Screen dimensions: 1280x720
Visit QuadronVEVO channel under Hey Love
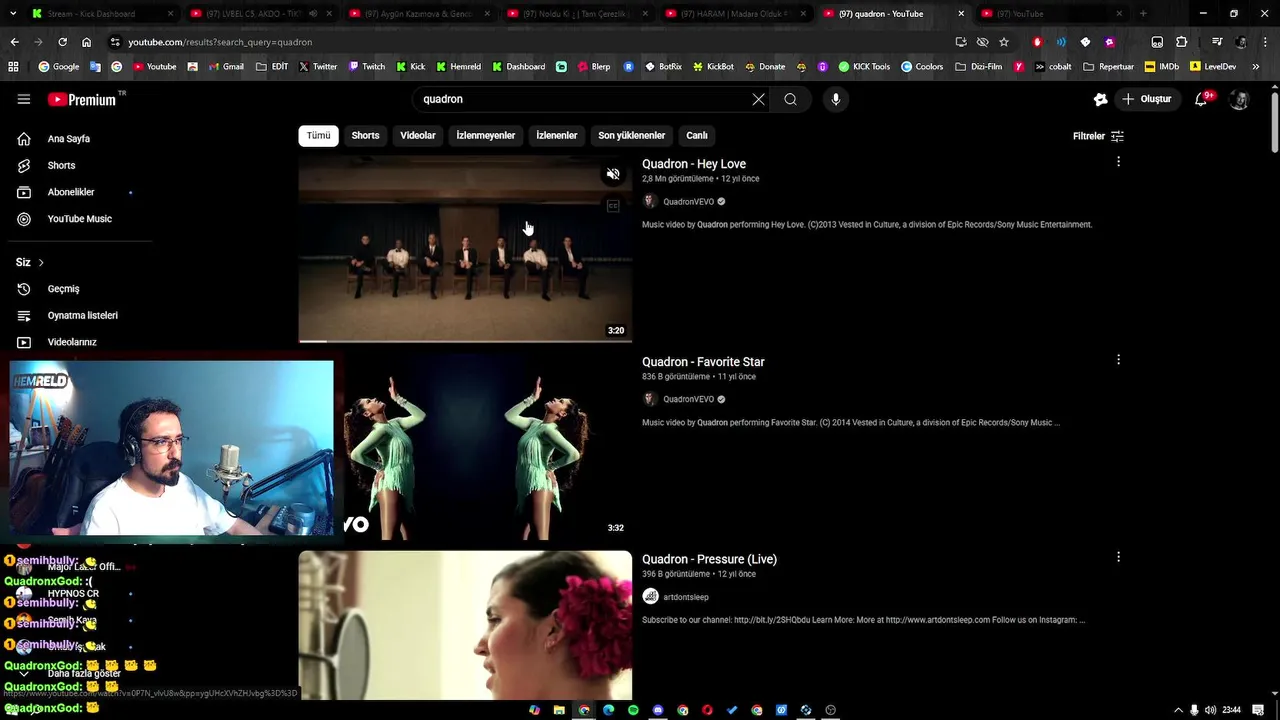[x=689, y=202]
